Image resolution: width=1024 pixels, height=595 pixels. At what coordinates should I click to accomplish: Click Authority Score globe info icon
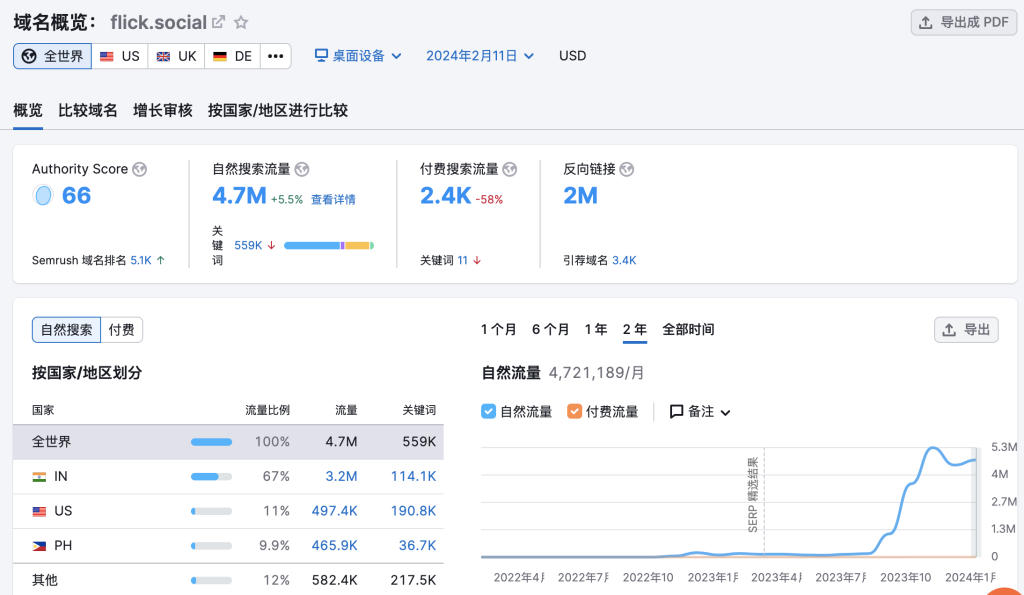pyautogui.click(x=139, y=169)
